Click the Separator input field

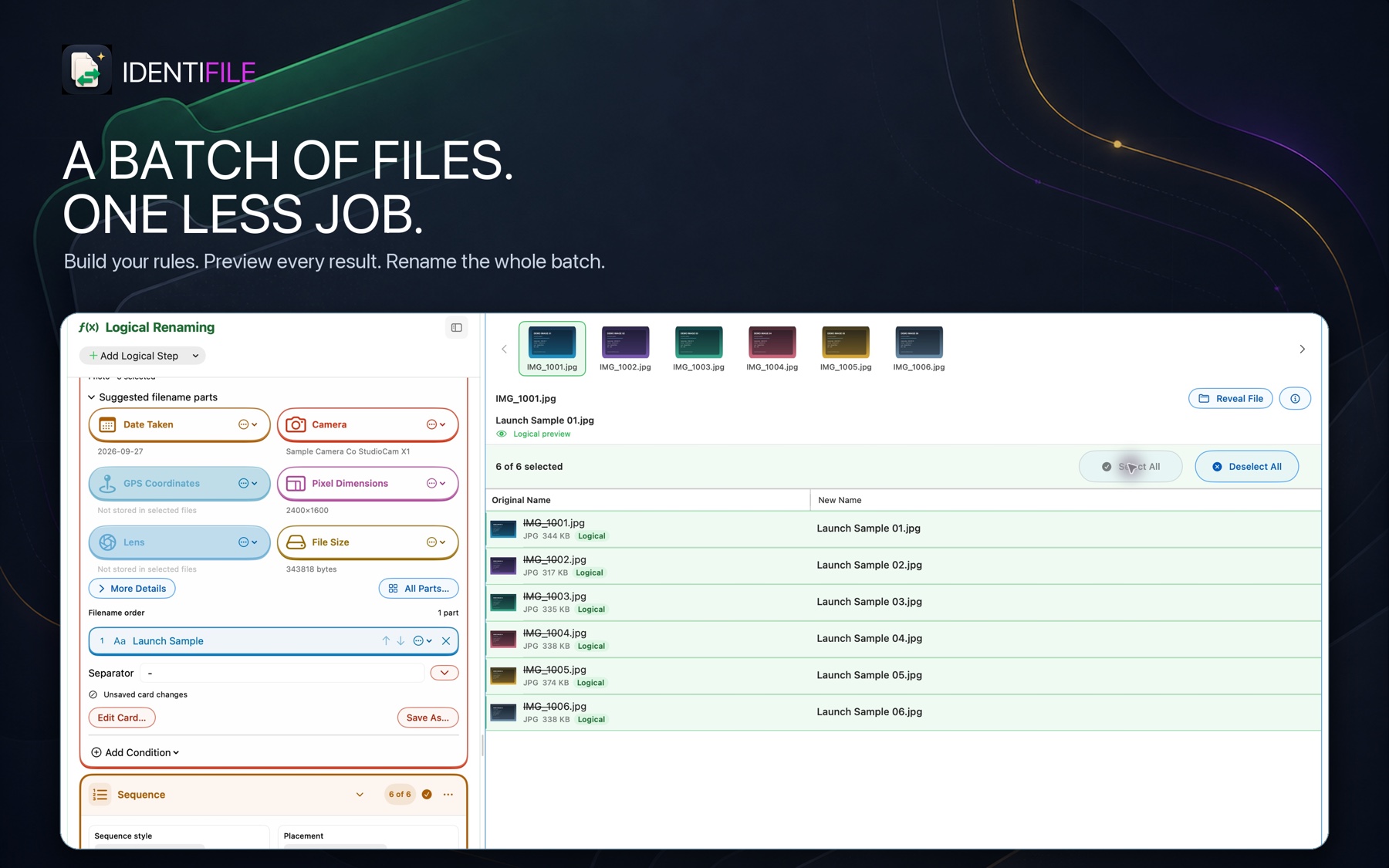[282, 673]
